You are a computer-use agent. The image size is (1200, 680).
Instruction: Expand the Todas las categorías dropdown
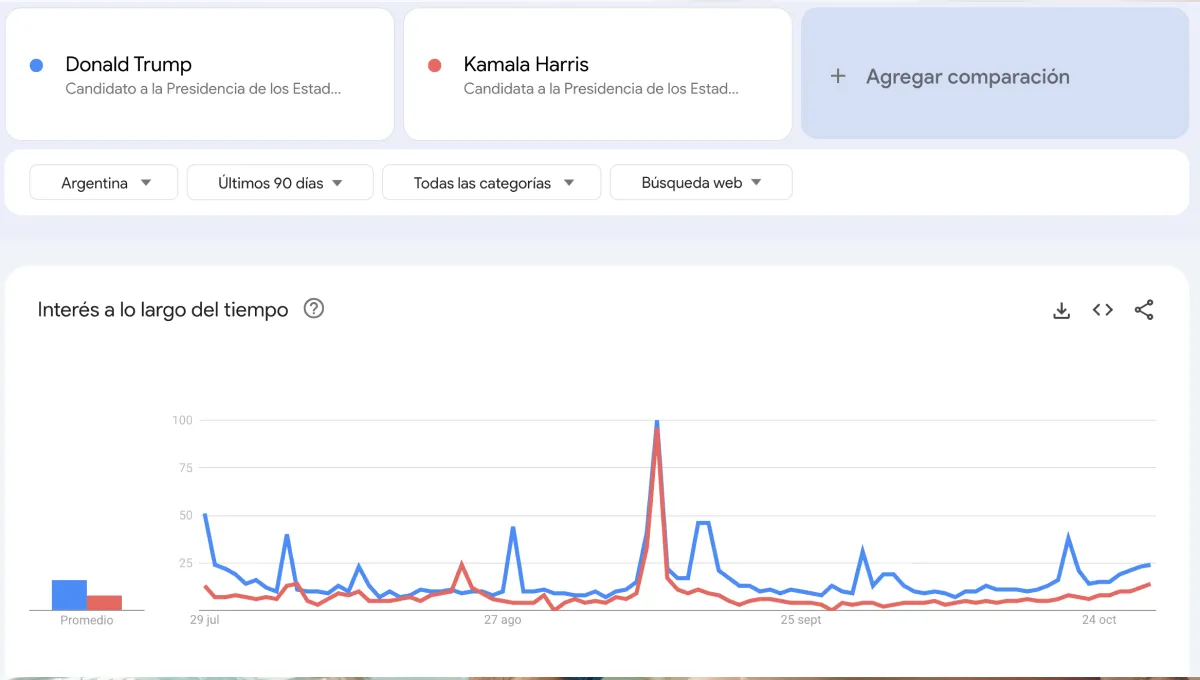491,182
